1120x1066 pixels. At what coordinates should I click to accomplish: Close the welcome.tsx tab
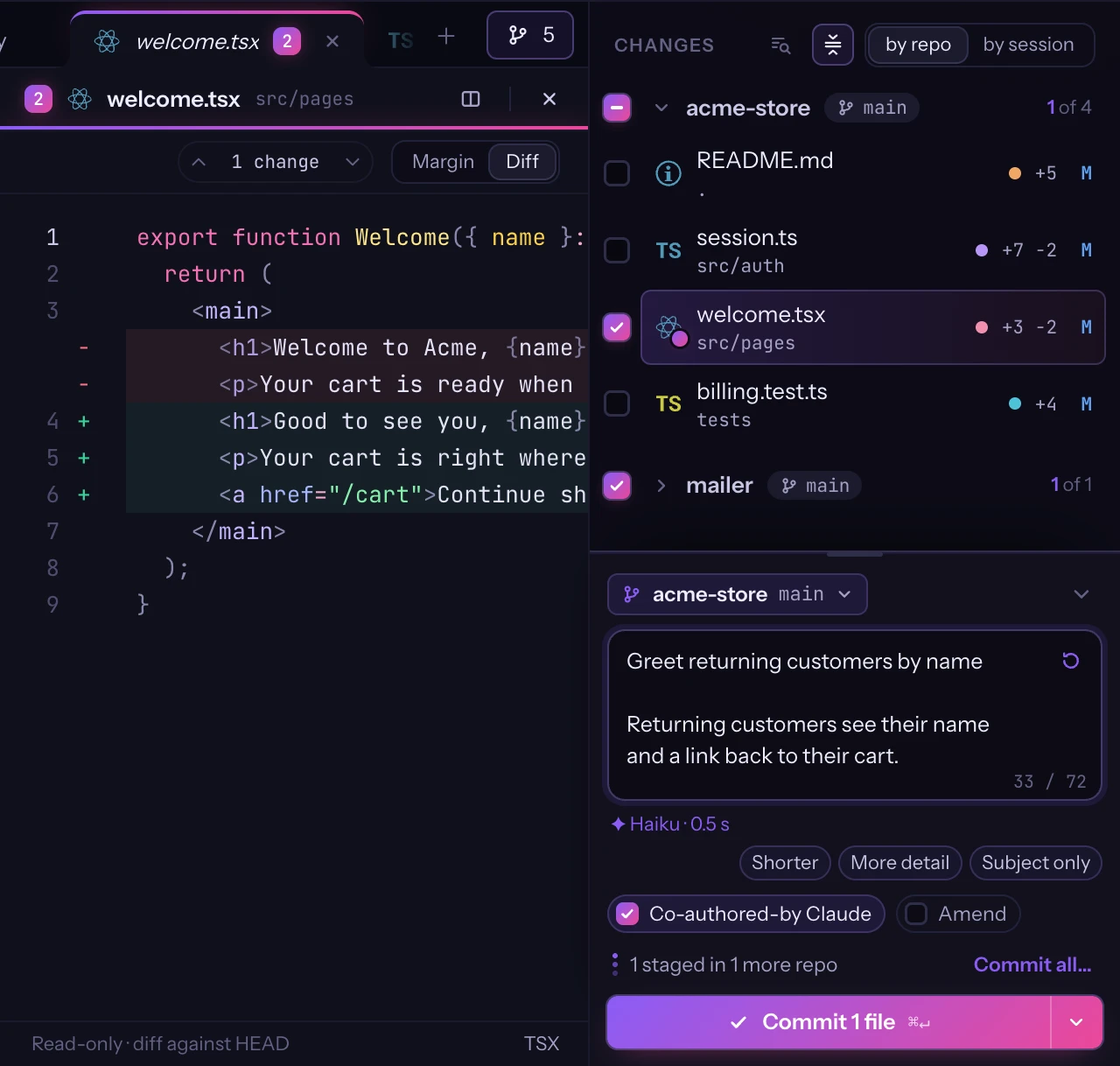pos(332,41)
